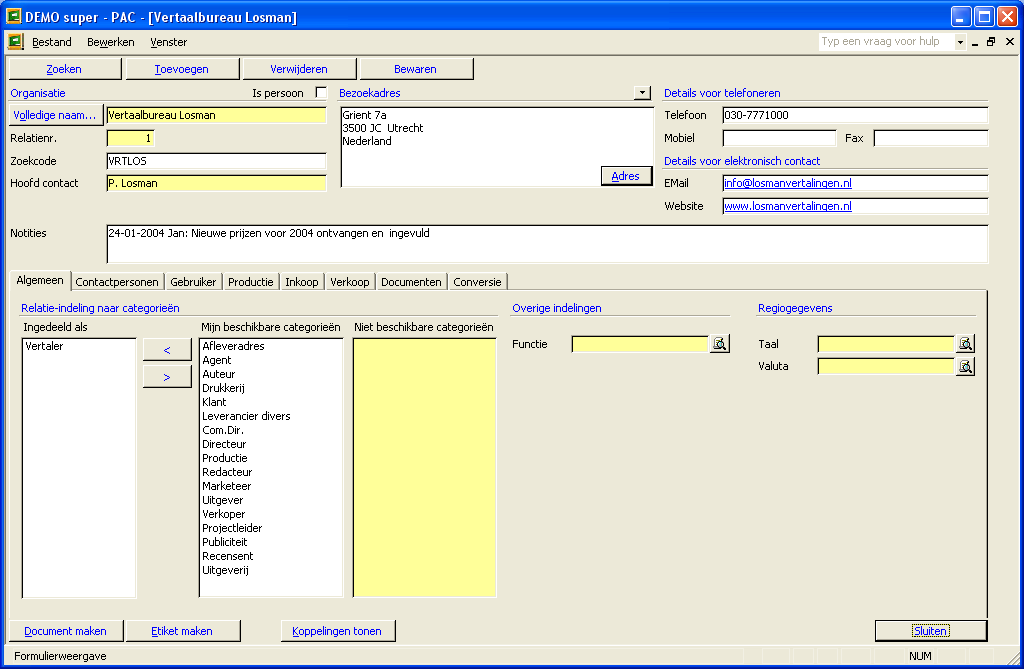Click the Taal input field

(x=886, y=344)
